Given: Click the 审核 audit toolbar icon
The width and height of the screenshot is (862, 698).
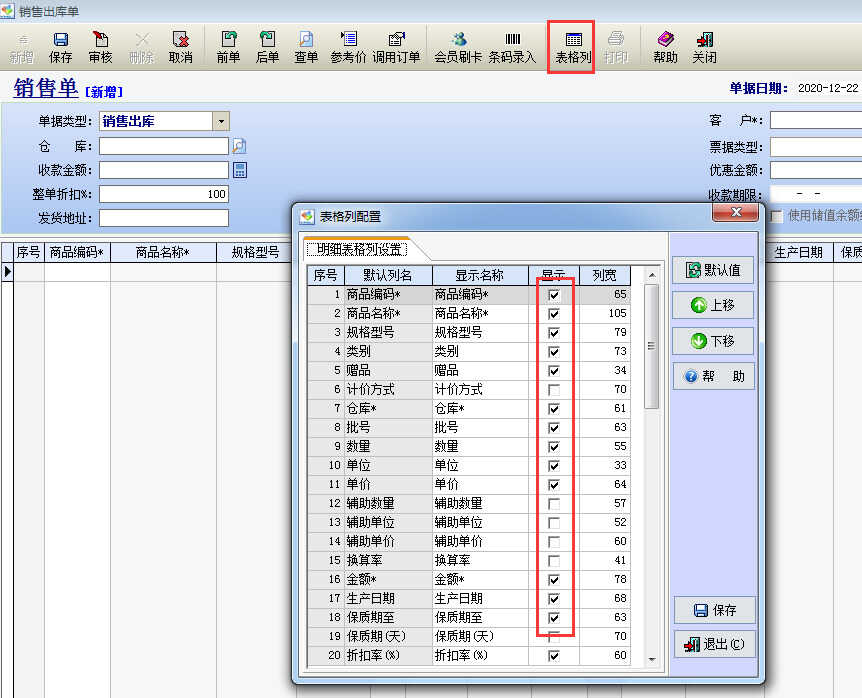Looking at the screenshot, I should [x=100, y=47].
